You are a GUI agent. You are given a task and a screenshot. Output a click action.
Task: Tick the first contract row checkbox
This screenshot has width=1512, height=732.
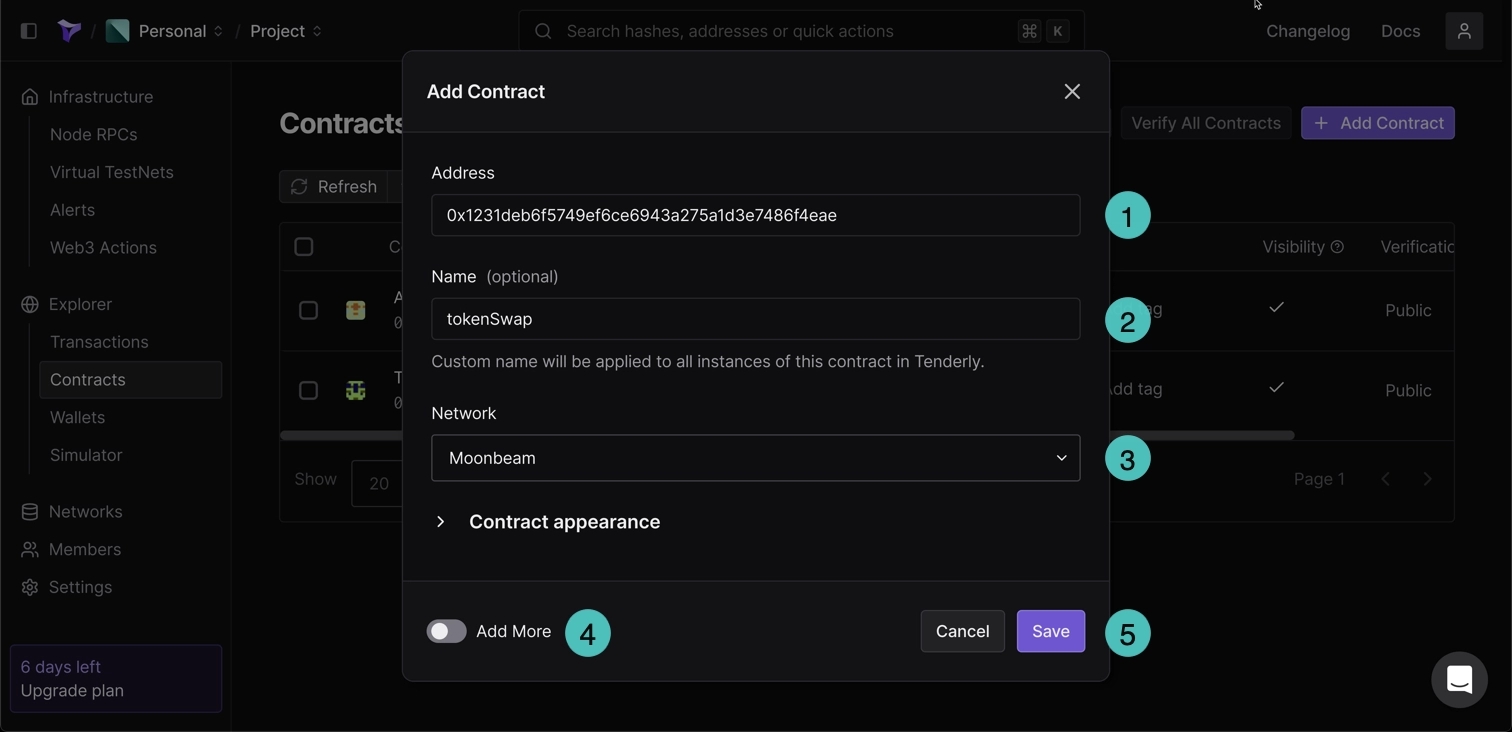(308, 310)
